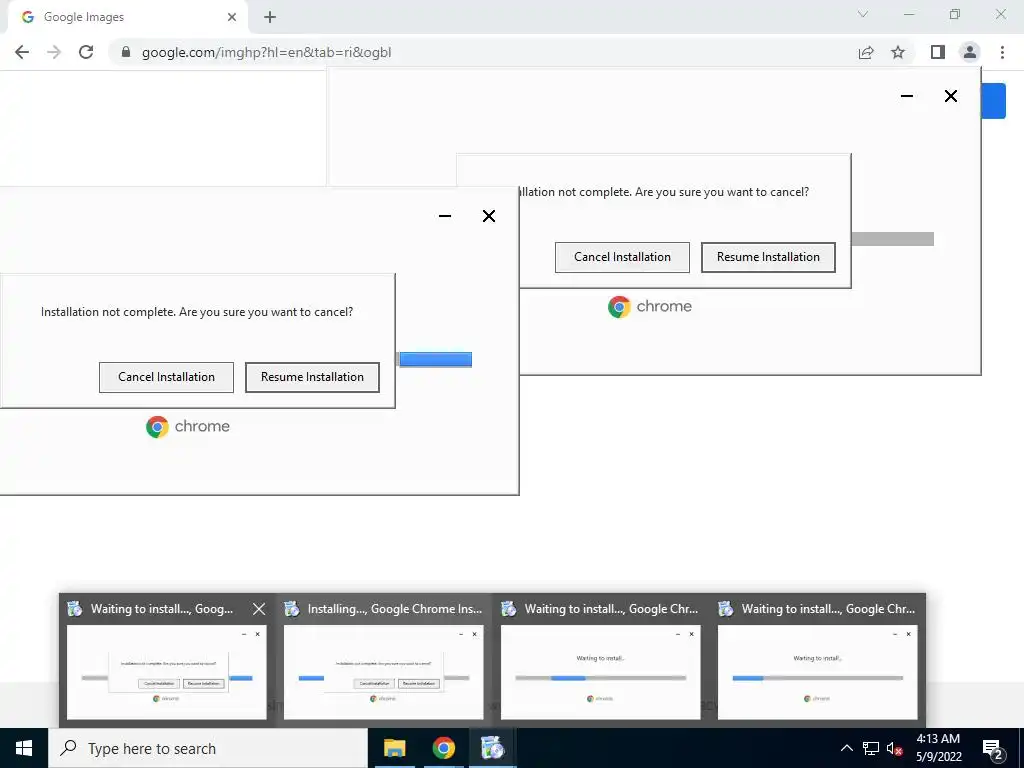Open the third Waiting to install preview thumbnail

(600, 672)
